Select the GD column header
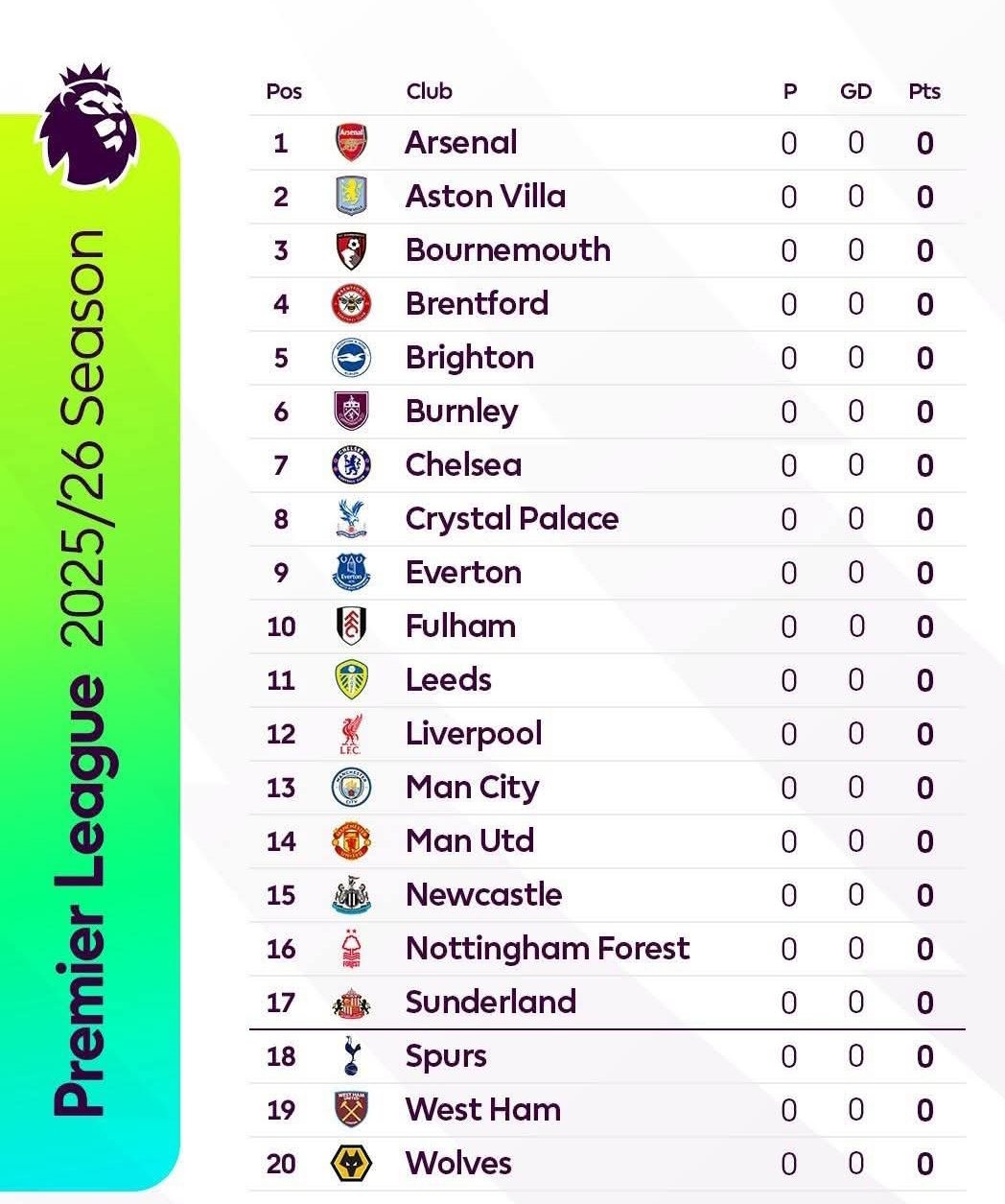 (x=855, y=91)
